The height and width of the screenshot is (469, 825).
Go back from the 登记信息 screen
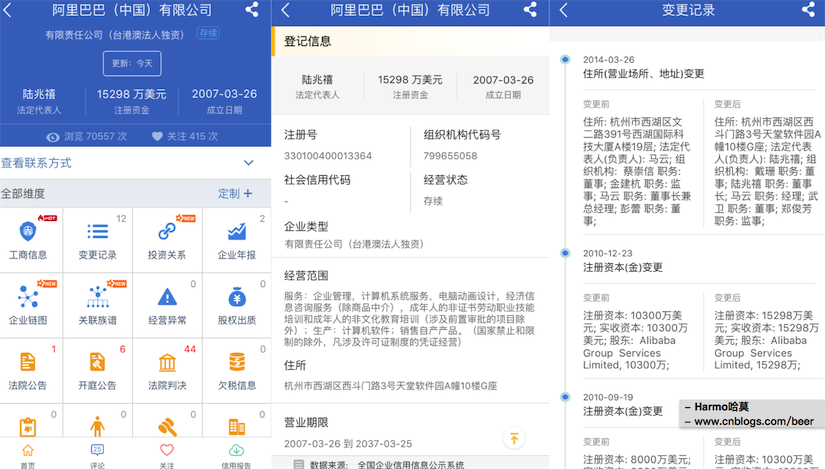(x=285, y=9)
